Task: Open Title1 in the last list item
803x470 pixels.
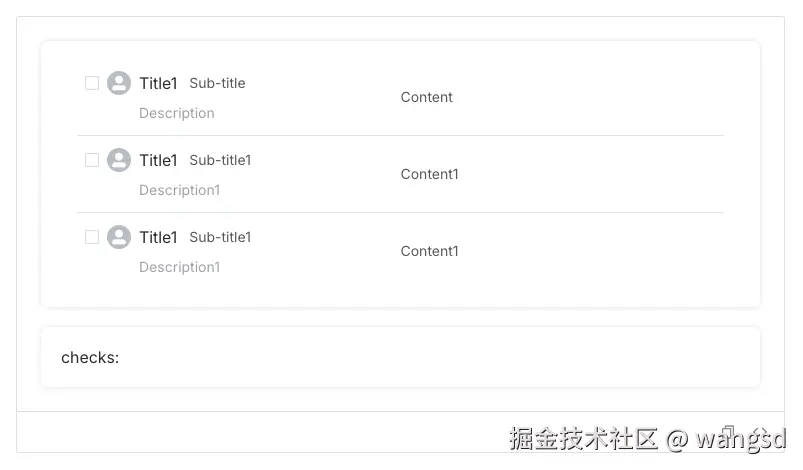Action: pyautogui.click(x=158, y=237)
